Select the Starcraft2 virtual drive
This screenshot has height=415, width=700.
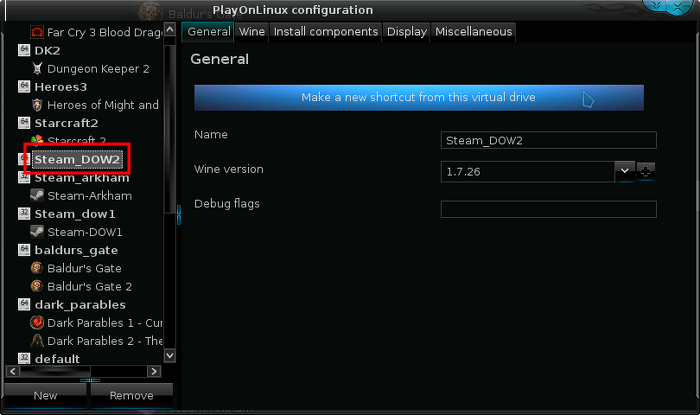pos(66,123)
